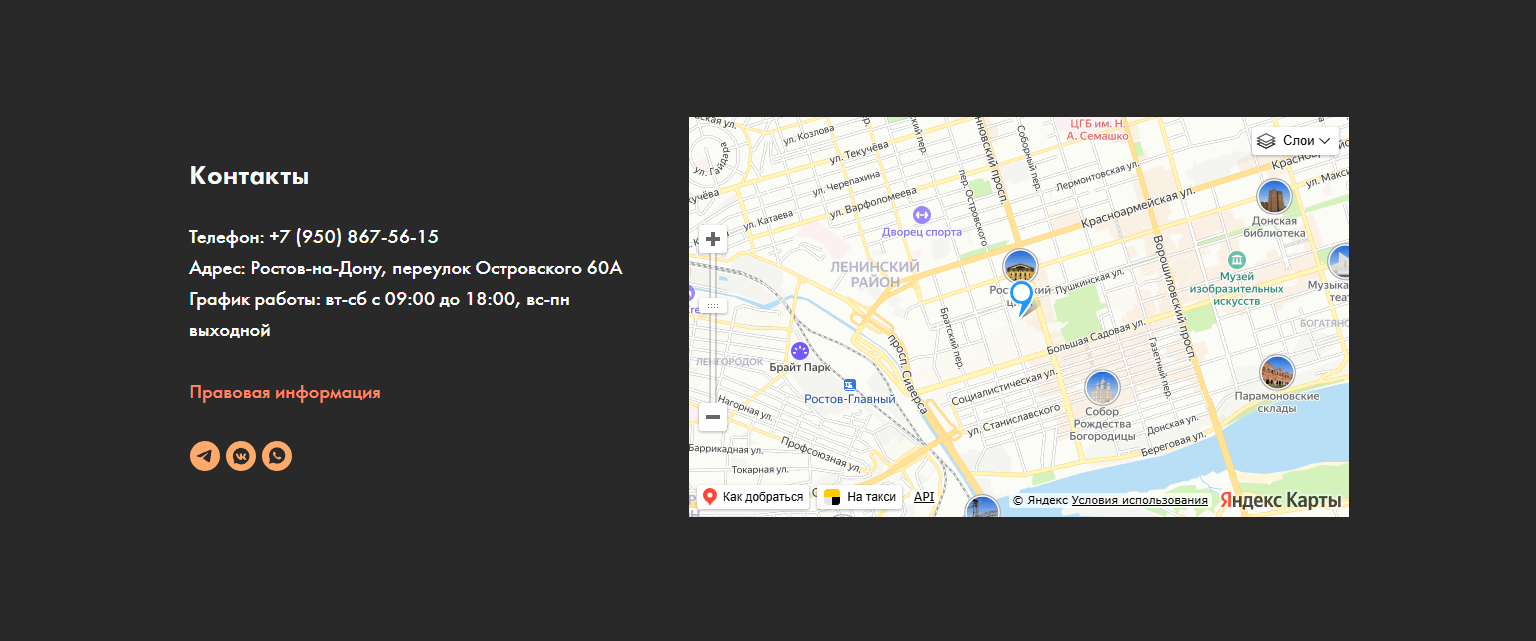
Task: Open the Правовая информация link
Action: (285, 392)
